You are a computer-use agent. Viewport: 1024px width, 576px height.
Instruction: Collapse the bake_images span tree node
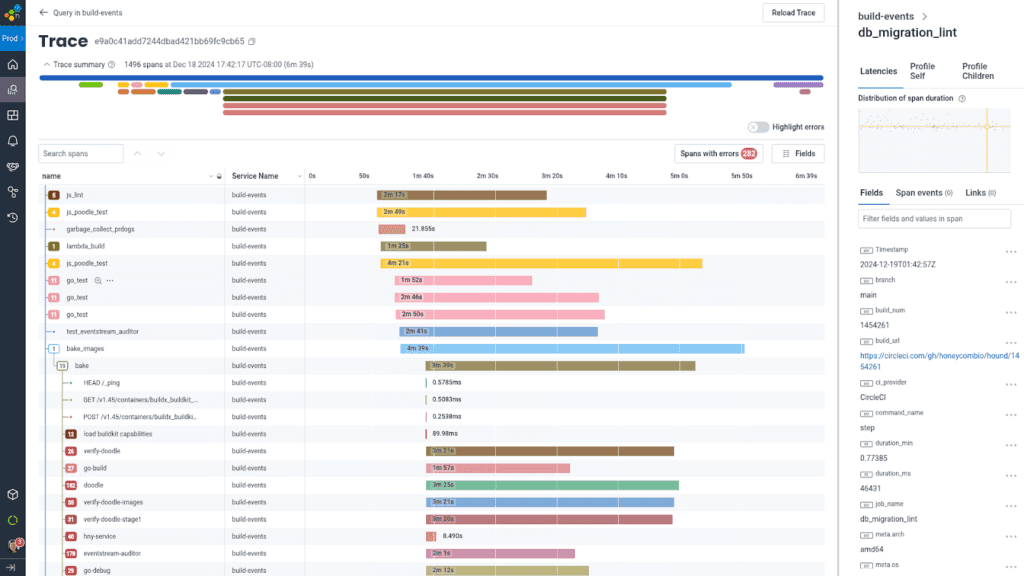tap(53, 349)
